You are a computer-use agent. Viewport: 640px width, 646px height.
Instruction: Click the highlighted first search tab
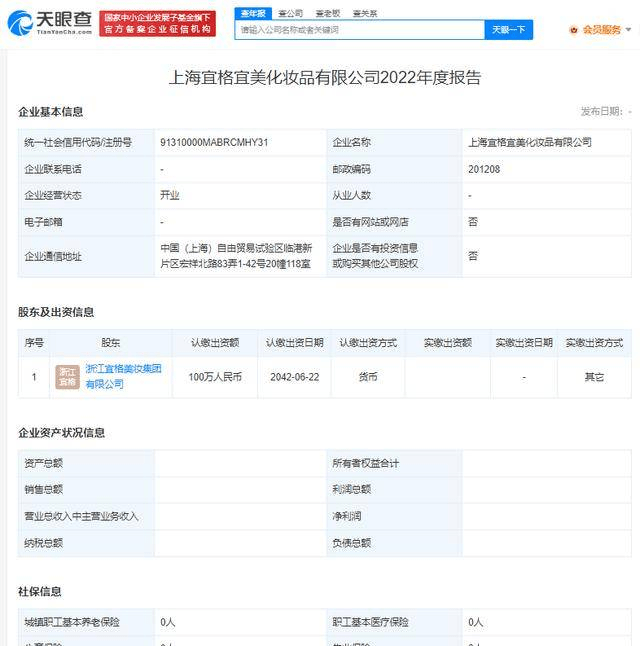tap(253, 13)
